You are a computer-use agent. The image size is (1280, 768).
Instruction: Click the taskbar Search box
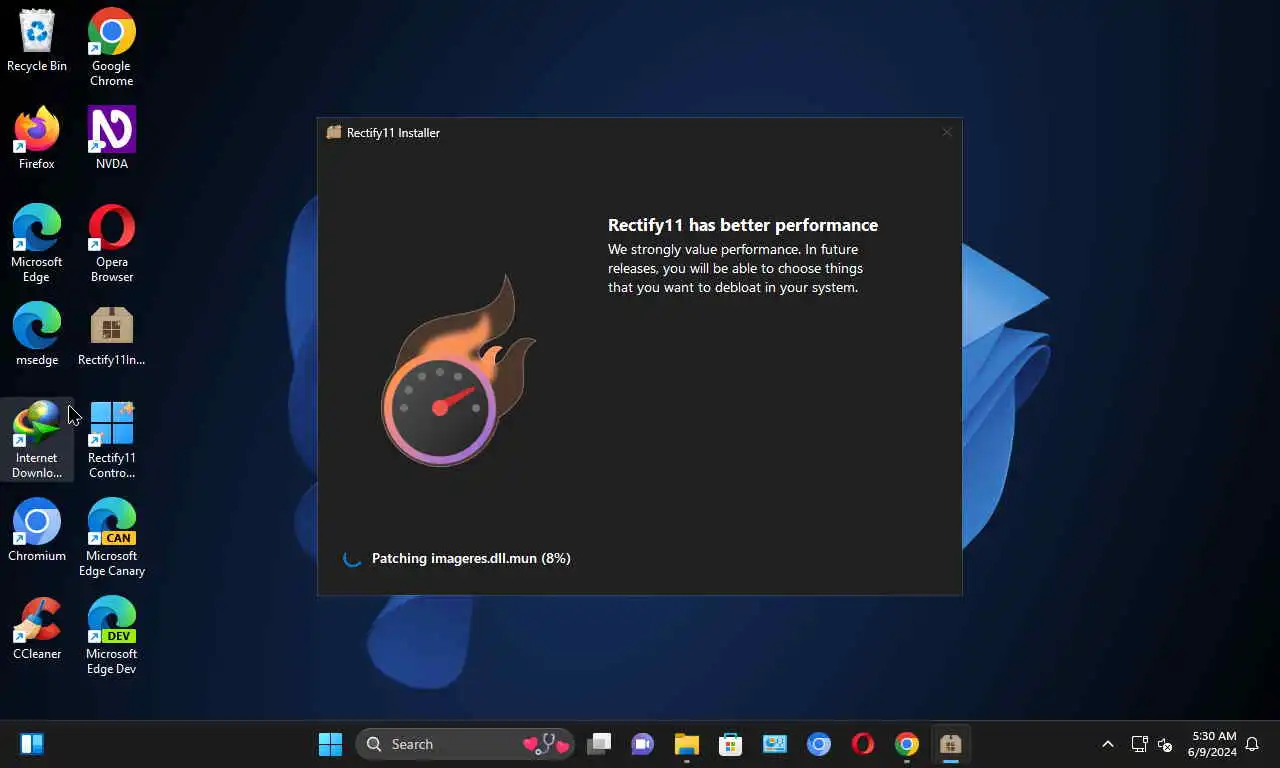click(465, 744)
